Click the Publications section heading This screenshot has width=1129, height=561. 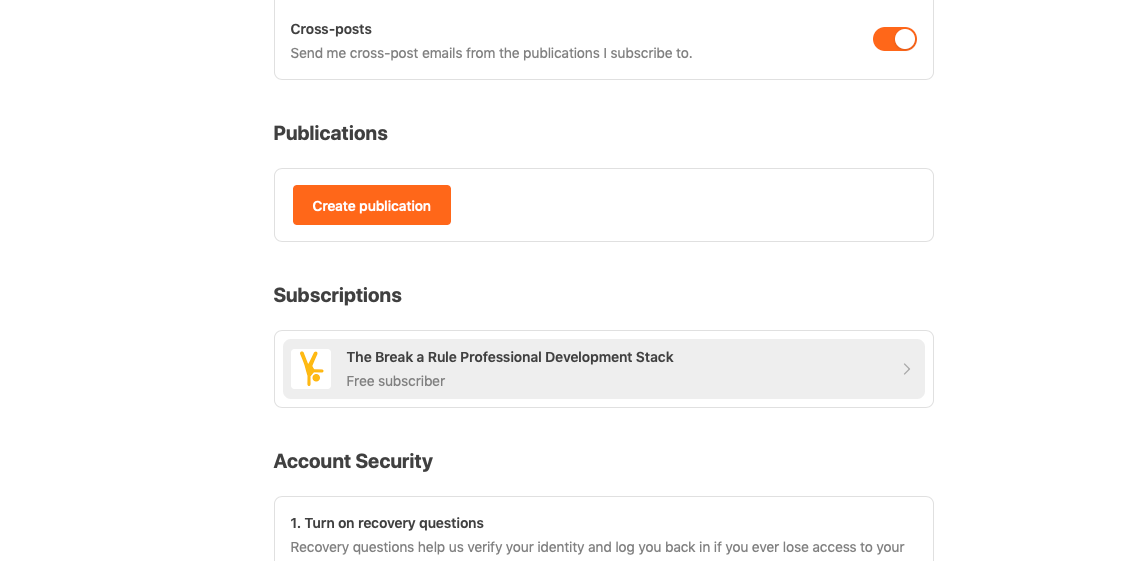330,133
